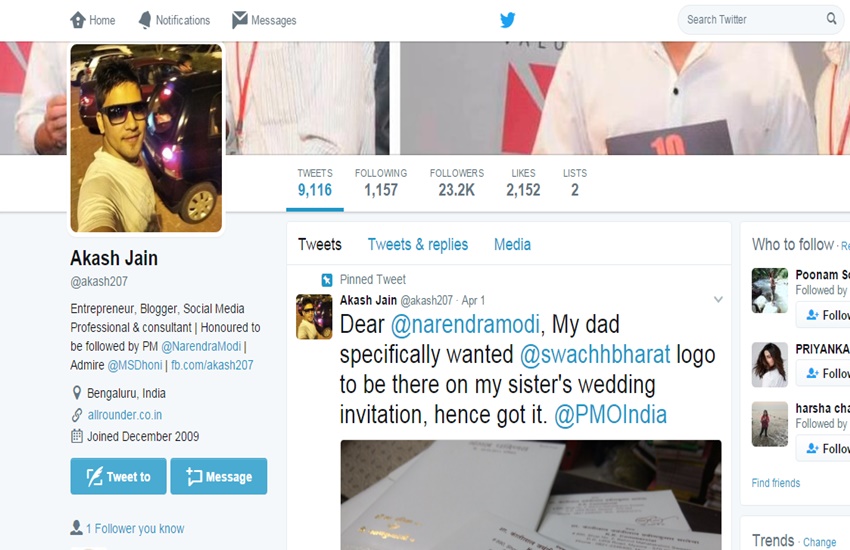Open the pinned tweet options chevron
Screen dimensions: 850x550
[718, 300]
